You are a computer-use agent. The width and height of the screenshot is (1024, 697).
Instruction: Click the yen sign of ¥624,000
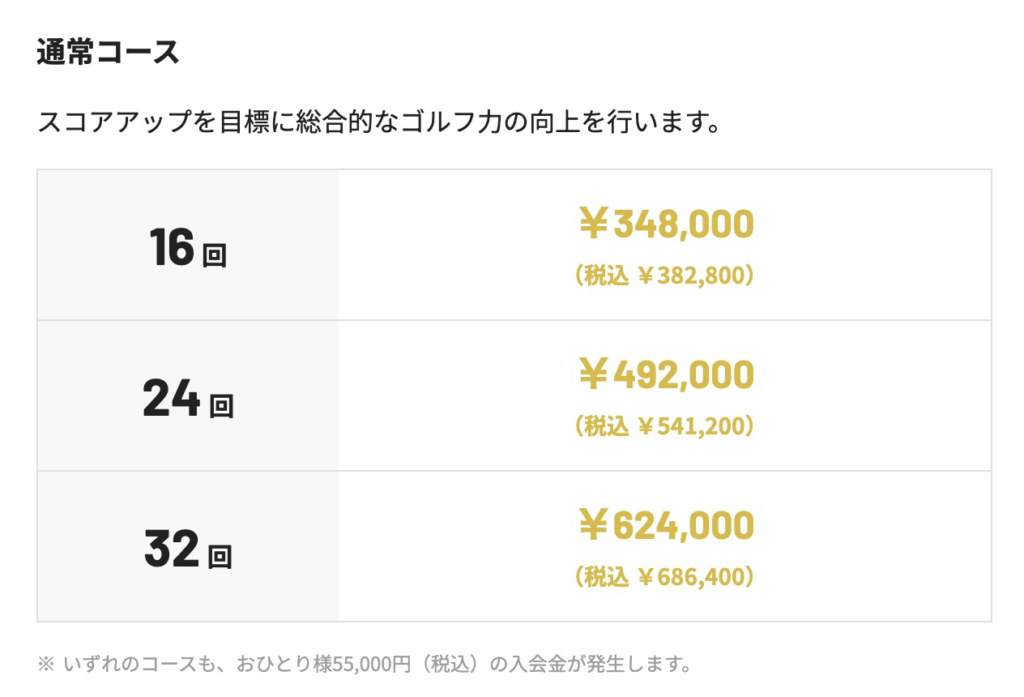593,525
